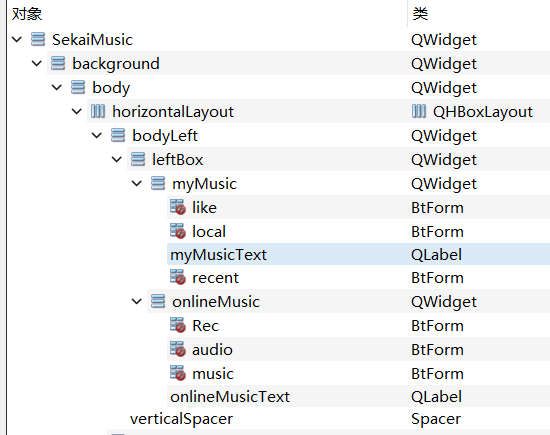Select the onlineMusicText label row
Screen dimensions: 550x435
pos(358,396)
